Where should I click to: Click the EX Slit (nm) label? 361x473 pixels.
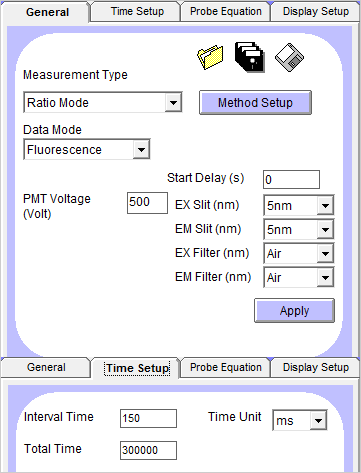pos(207,205)
